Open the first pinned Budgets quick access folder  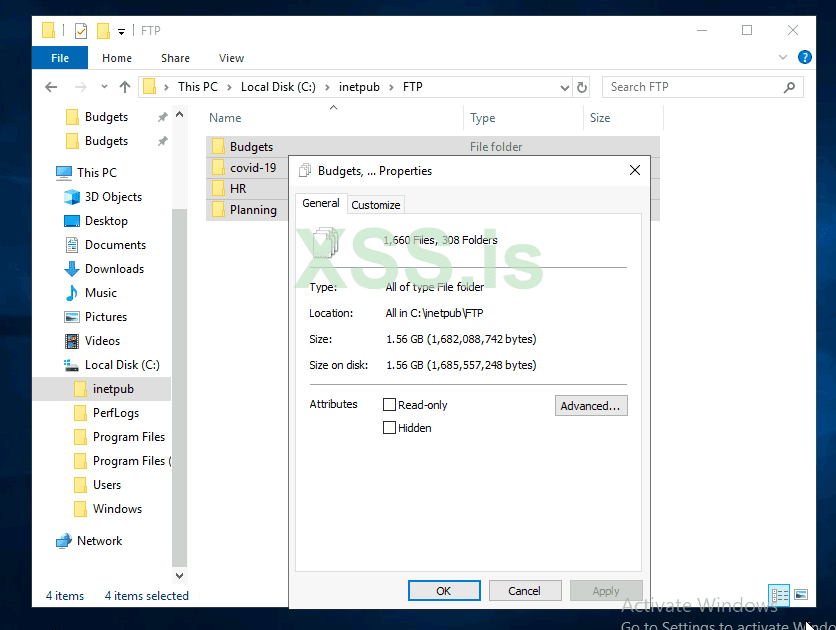click(x=106, y=117)
